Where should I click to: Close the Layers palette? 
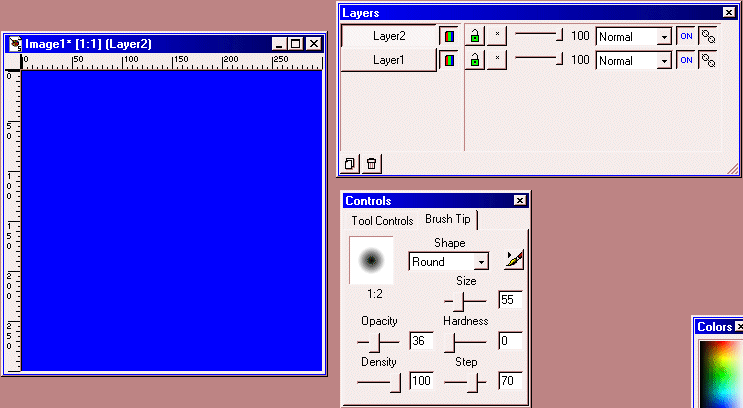[729, 13]
